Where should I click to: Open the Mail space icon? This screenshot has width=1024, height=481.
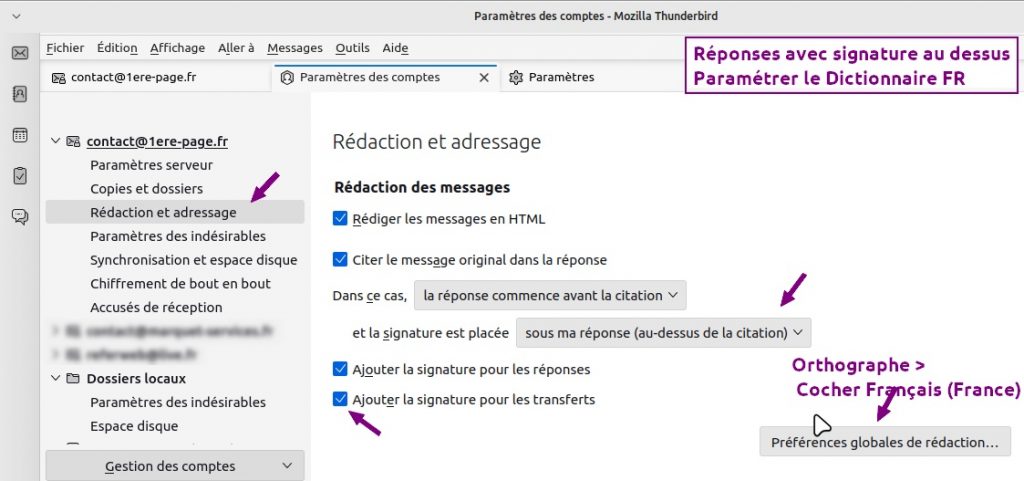20,53
